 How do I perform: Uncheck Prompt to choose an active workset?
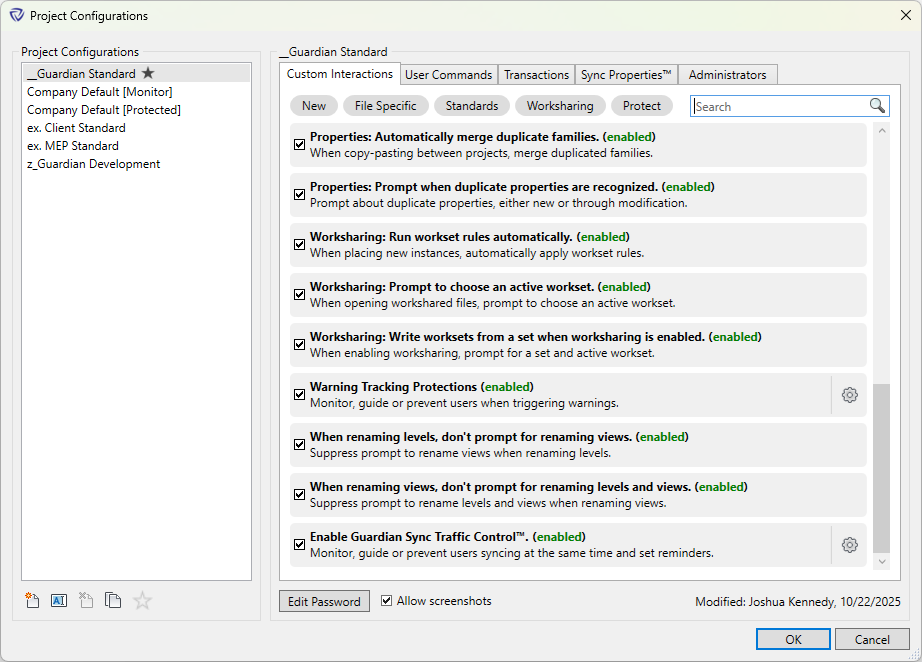pos(299,294)
